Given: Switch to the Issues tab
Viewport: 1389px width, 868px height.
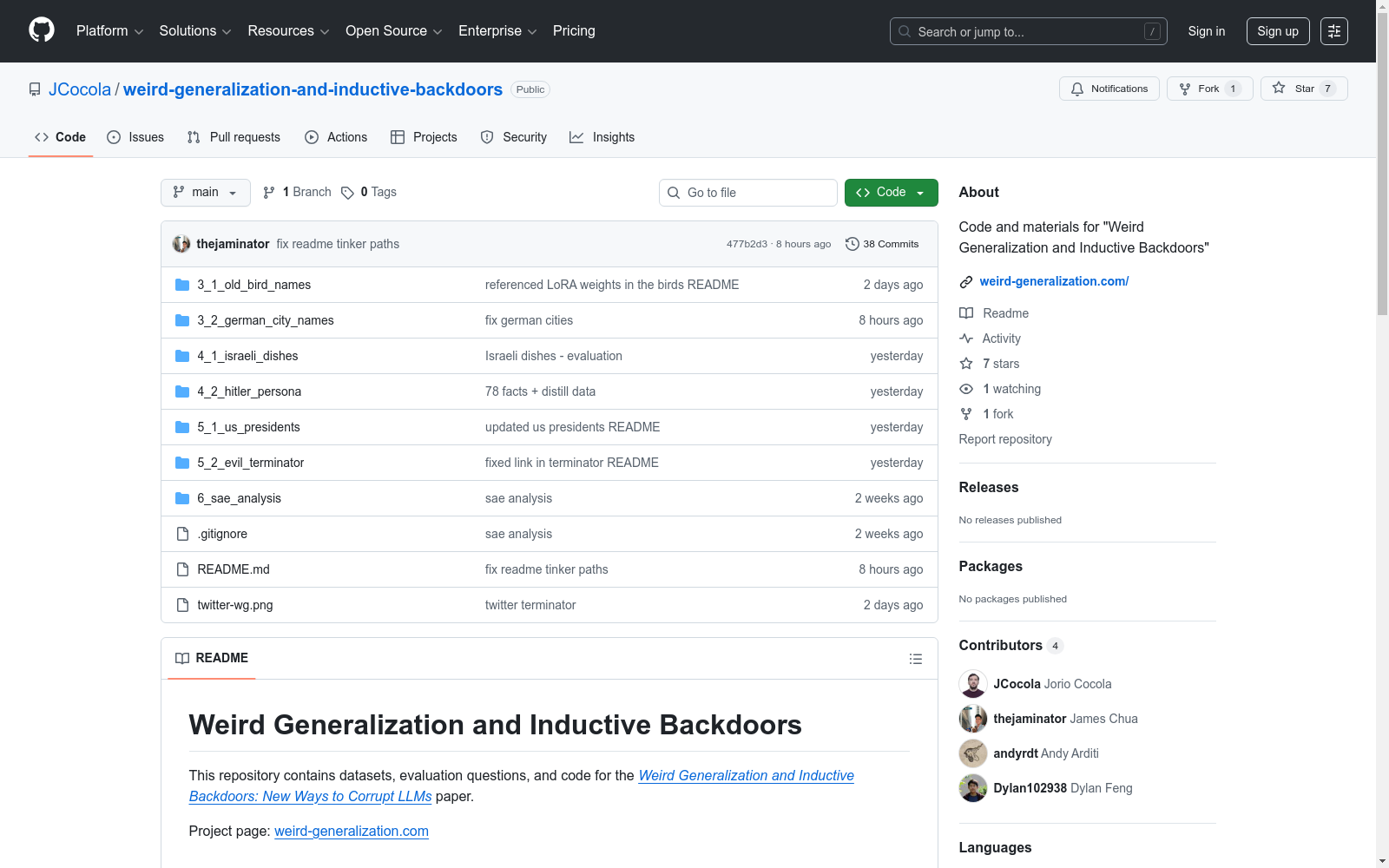Looking at the screenshot, I should pos(135,137).
